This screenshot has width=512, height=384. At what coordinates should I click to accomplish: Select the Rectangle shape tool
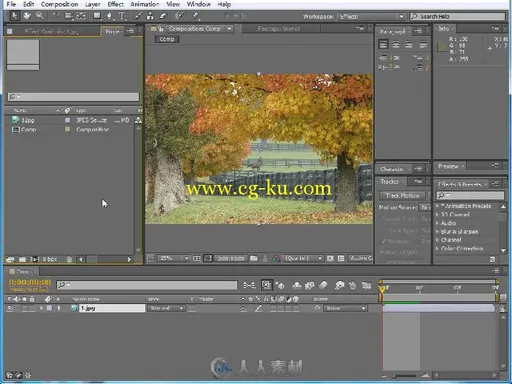click(97, 16)
